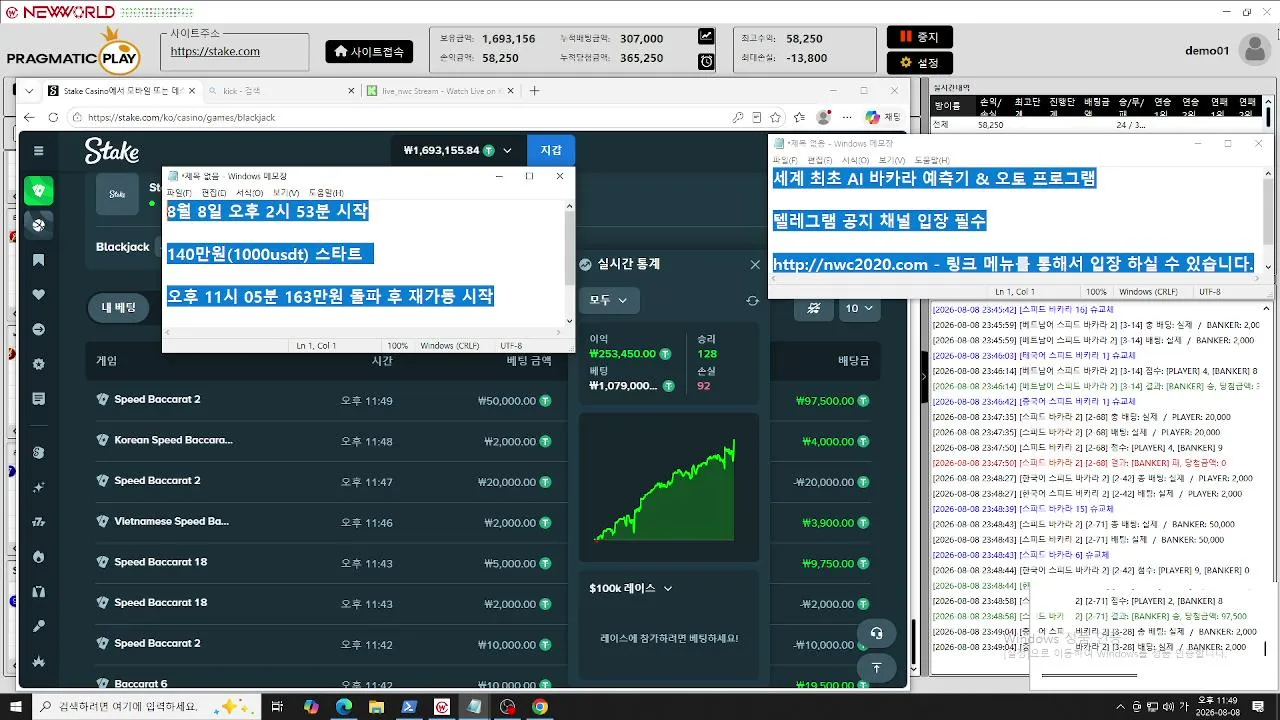Open Chrome from the taskbar

(540, 707)
